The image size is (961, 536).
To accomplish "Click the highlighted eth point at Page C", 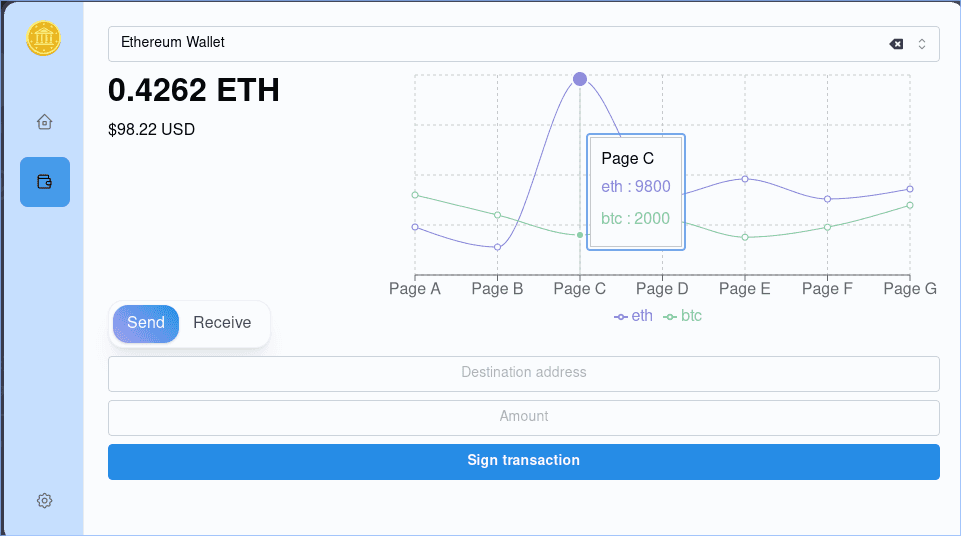I will 580,79.
